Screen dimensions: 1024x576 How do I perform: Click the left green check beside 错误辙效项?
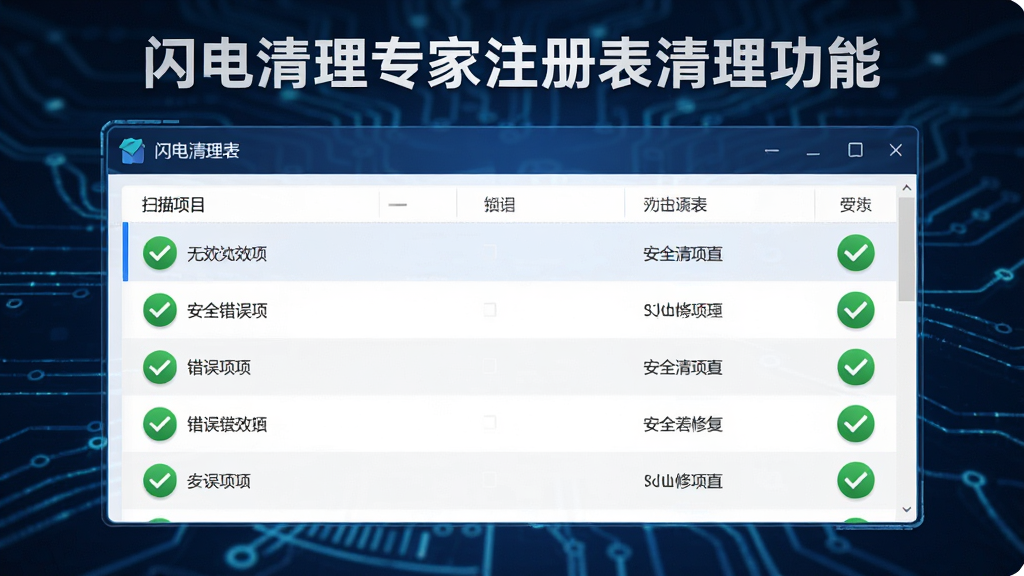[x=160, y=423]
